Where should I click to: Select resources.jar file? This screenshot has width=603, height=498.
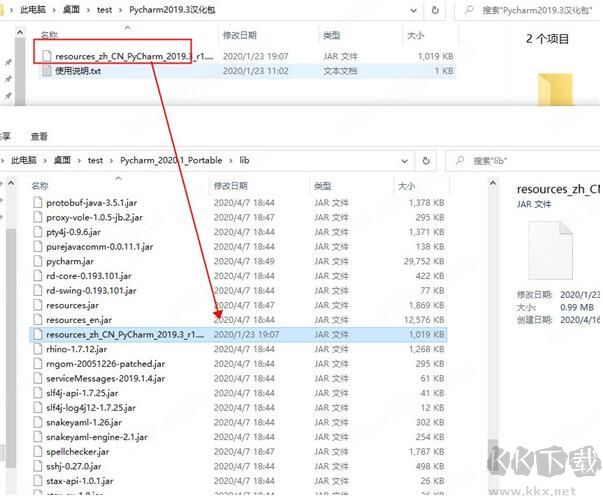72,305
